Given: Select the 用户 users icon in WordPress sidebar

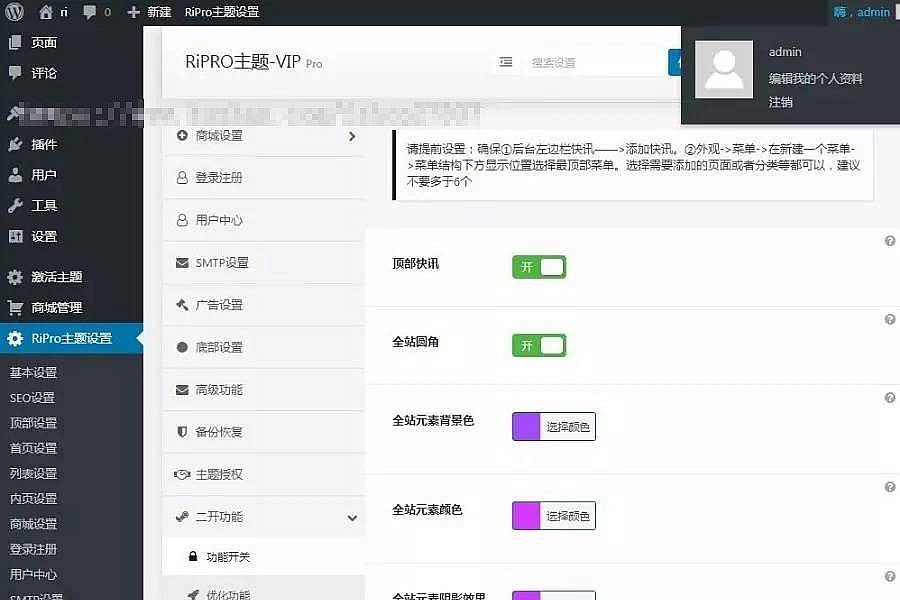Looking at the screenshot, I should point(15,175).
